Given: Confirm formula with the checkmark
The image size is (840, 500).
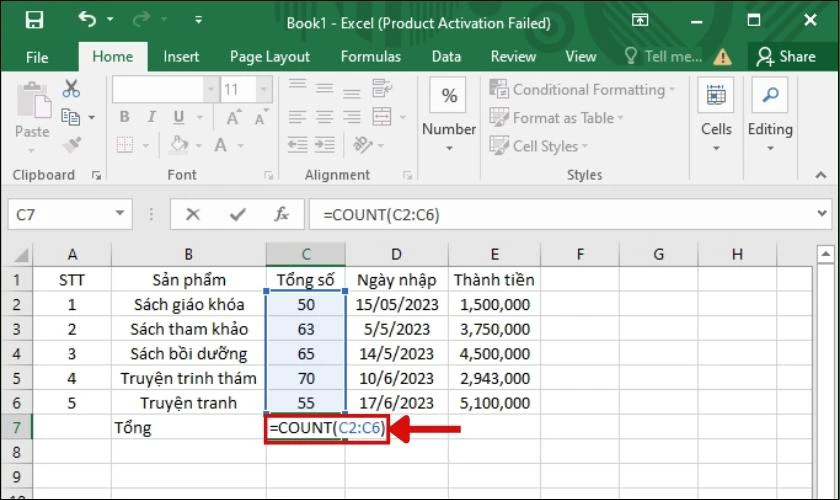Looking at the screenshot, I should (237, 214).
